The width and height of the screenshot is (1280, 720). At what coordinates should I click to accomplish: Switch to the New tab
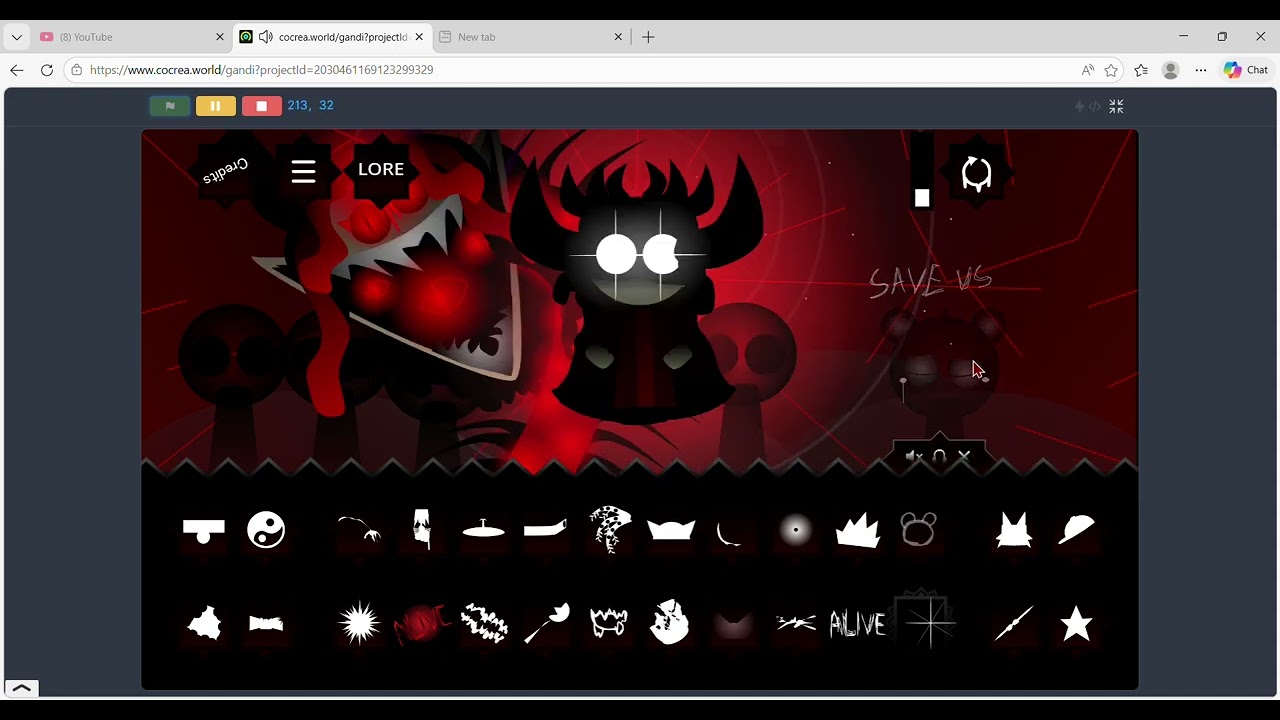click(532, 37)
